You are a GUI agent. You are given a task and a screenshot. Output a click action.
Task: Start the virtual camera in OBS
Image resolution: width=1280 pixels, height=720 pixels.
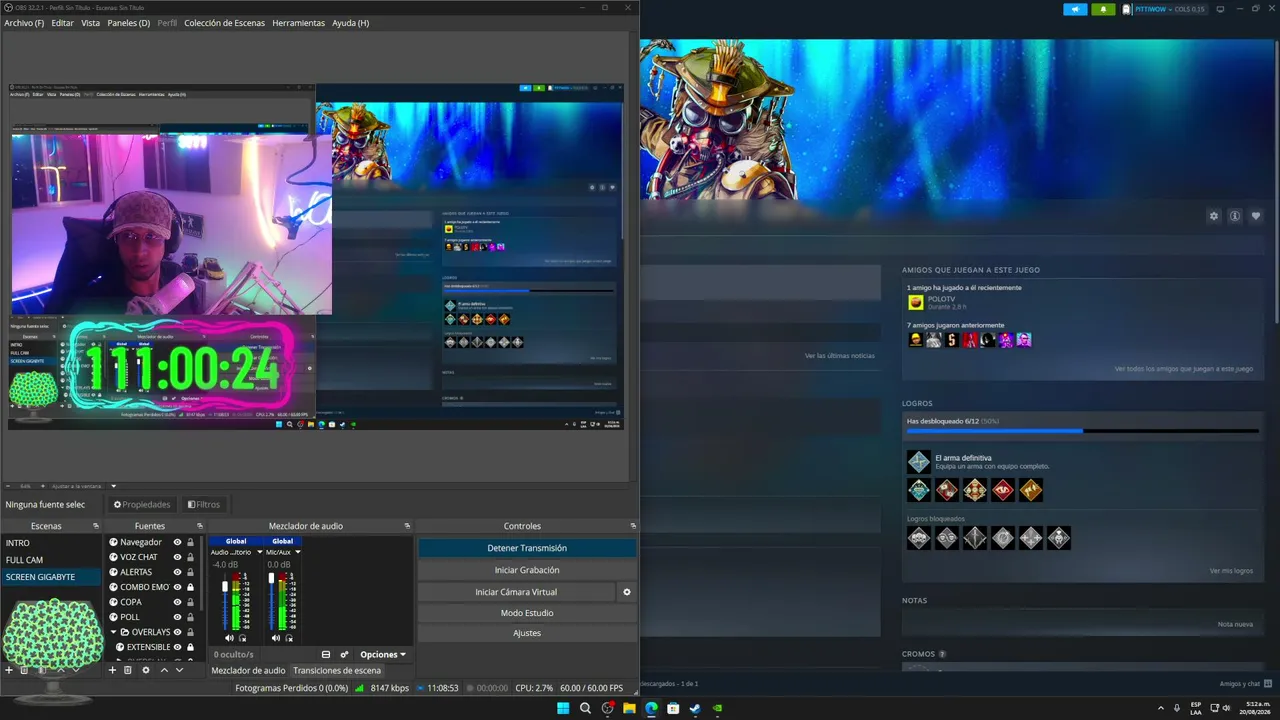[x=516, y=592]
